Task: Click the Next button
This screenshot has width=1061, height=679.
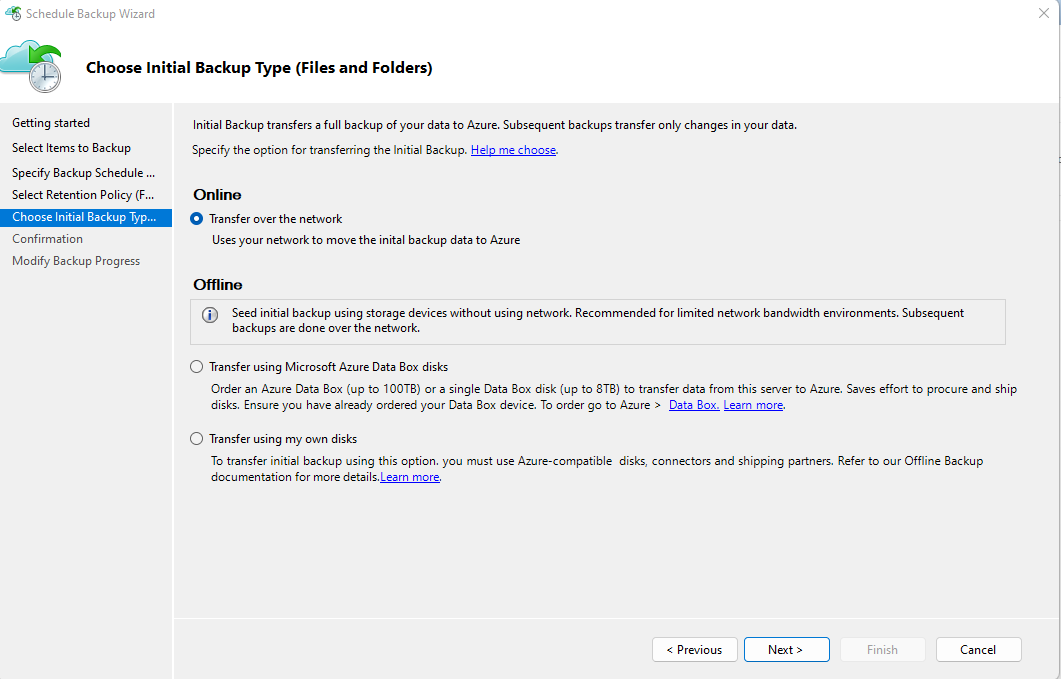Action: pyautogui.click(x=786, y=649)
